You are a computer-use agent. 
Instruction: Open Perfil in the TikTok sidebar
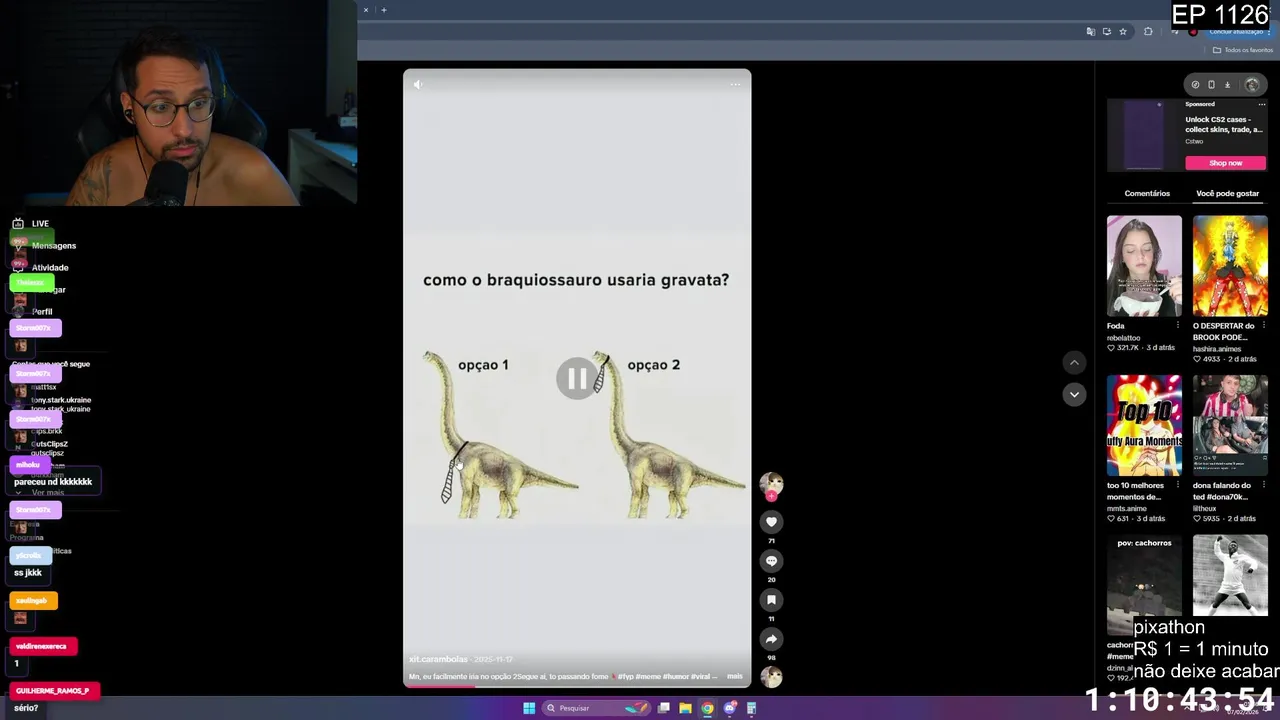41,312
